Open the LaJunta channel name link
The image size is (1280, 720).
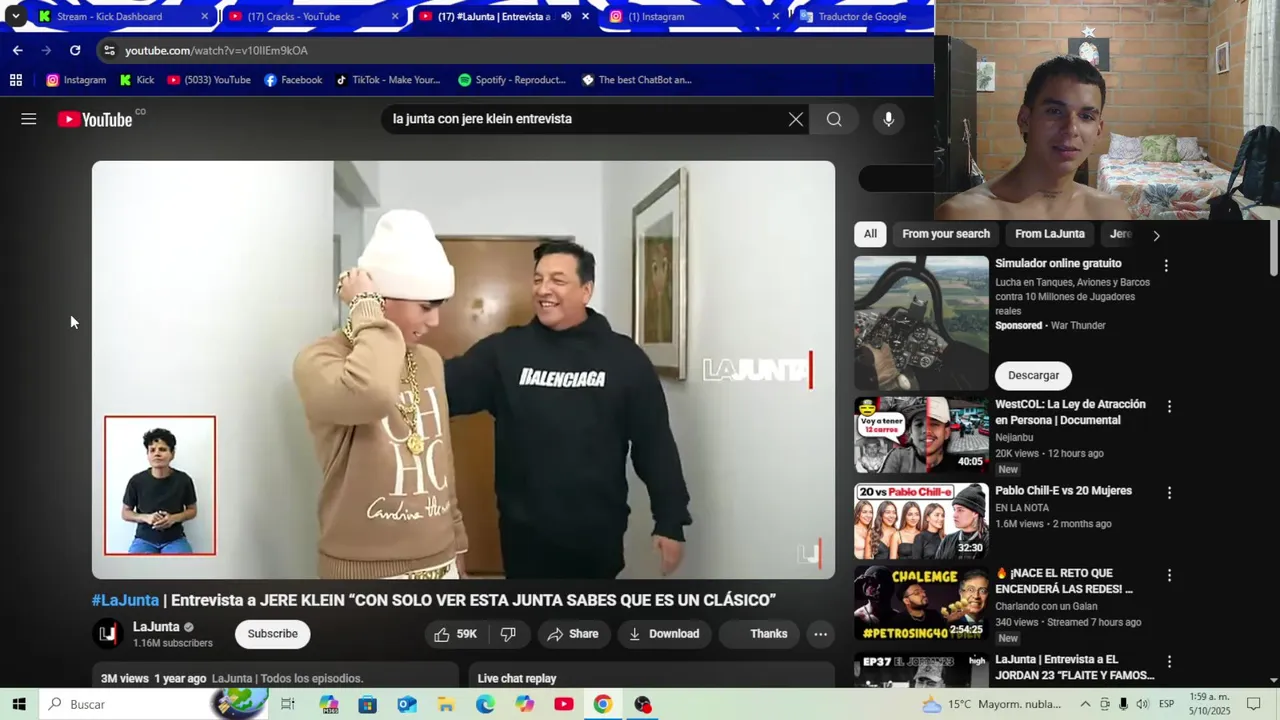[157, 627]
